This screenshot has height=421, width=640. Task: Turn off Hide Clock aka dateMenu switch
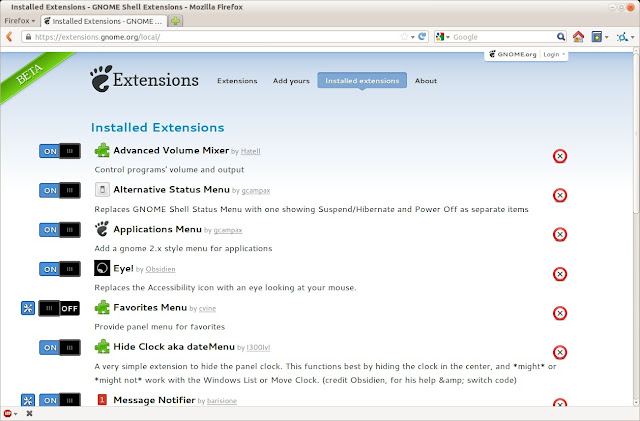[60, 347]
